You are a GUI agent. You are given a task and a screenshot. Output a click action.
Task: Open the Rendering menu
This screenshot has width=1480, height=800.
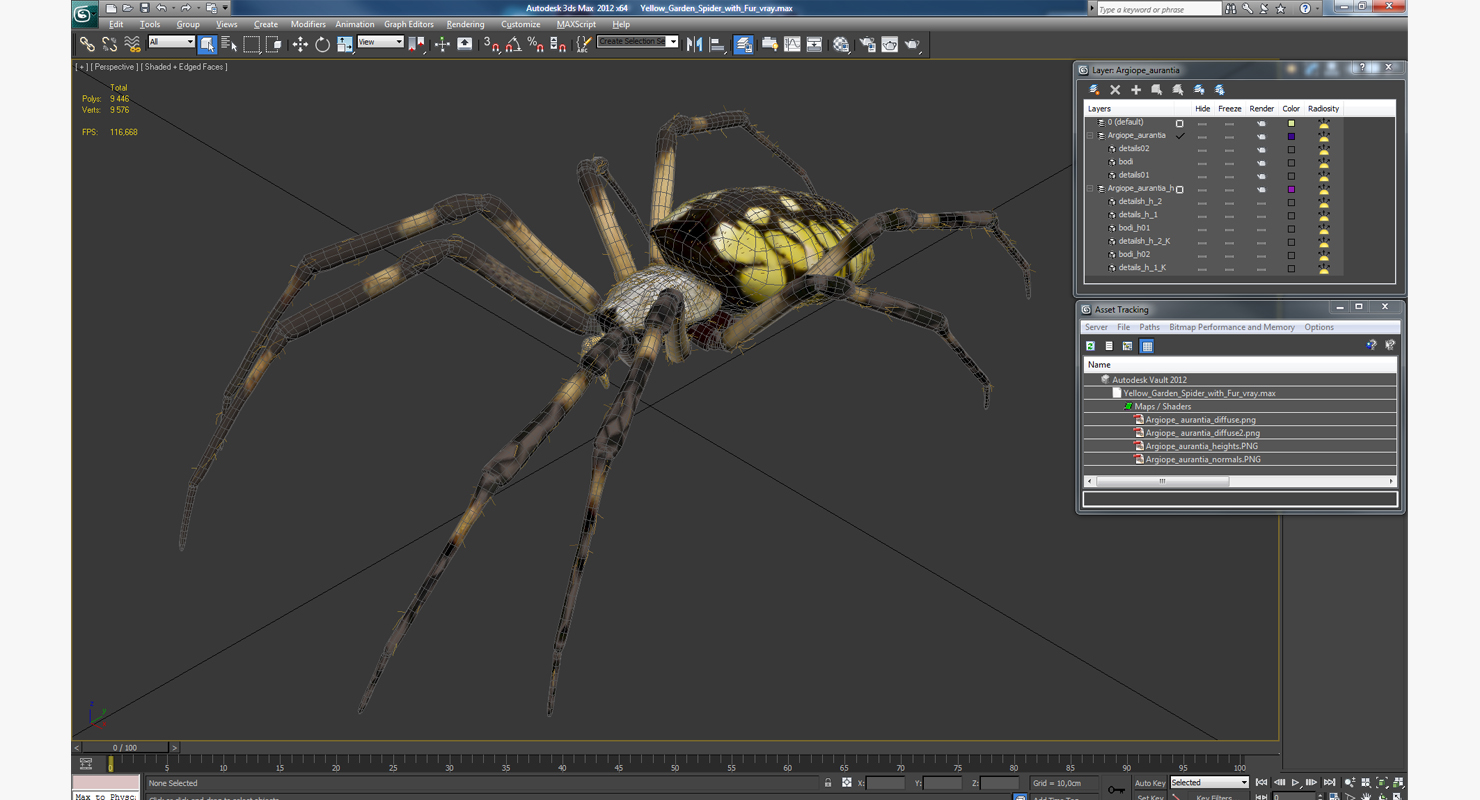point(465,24)
